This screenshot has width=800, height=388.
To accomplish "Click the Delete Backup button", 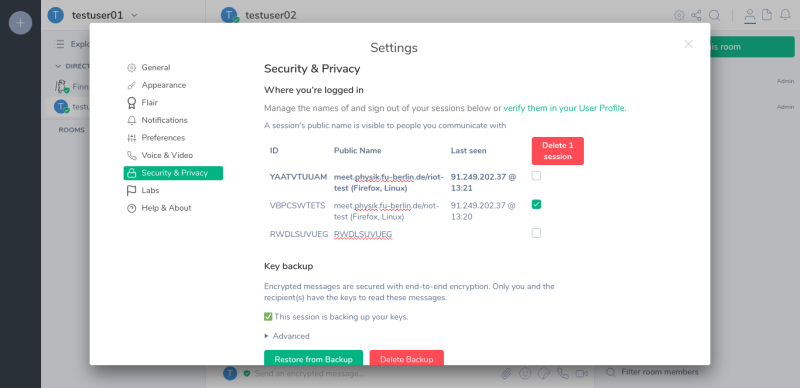I will 407,358.
